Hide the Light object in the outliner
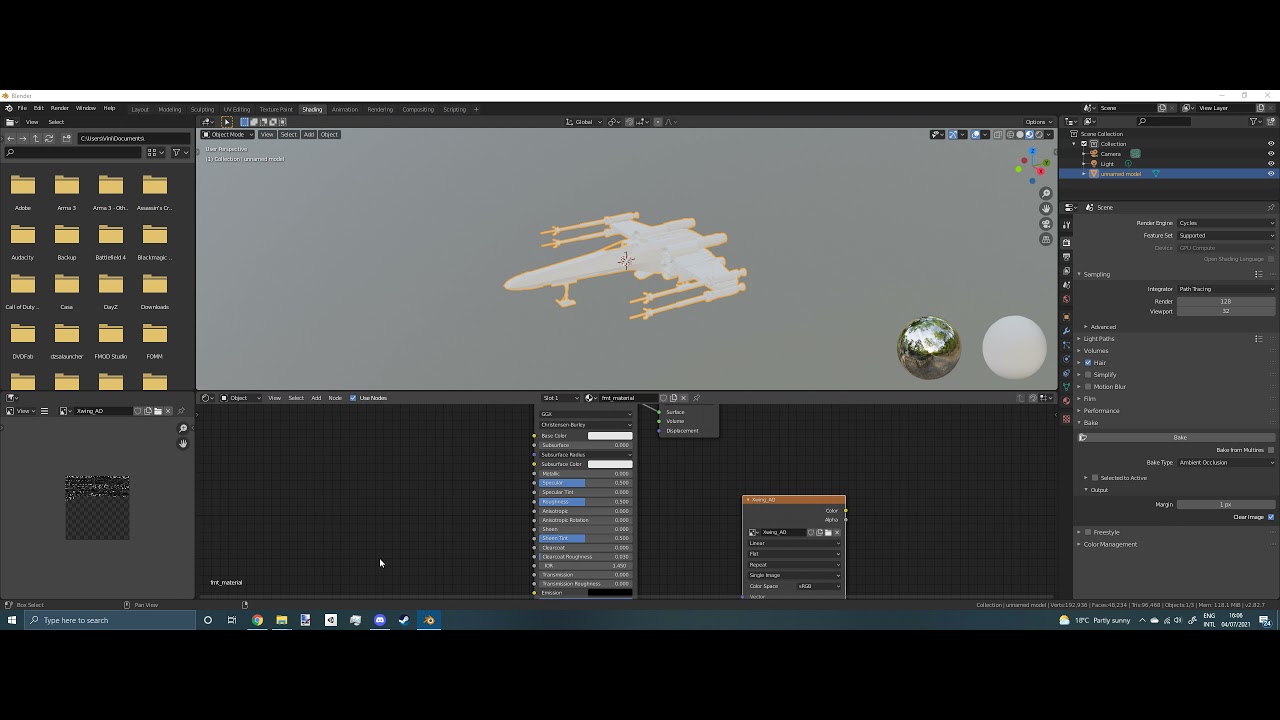This screenshot has height=720, width=1280. 1271,164
